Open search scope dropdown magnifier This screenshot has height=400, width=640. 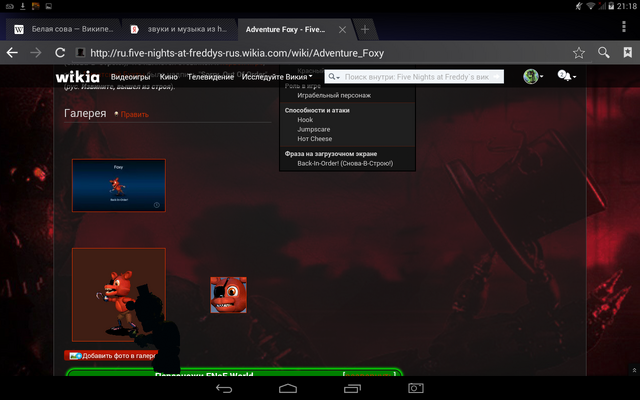pos(334,77)
